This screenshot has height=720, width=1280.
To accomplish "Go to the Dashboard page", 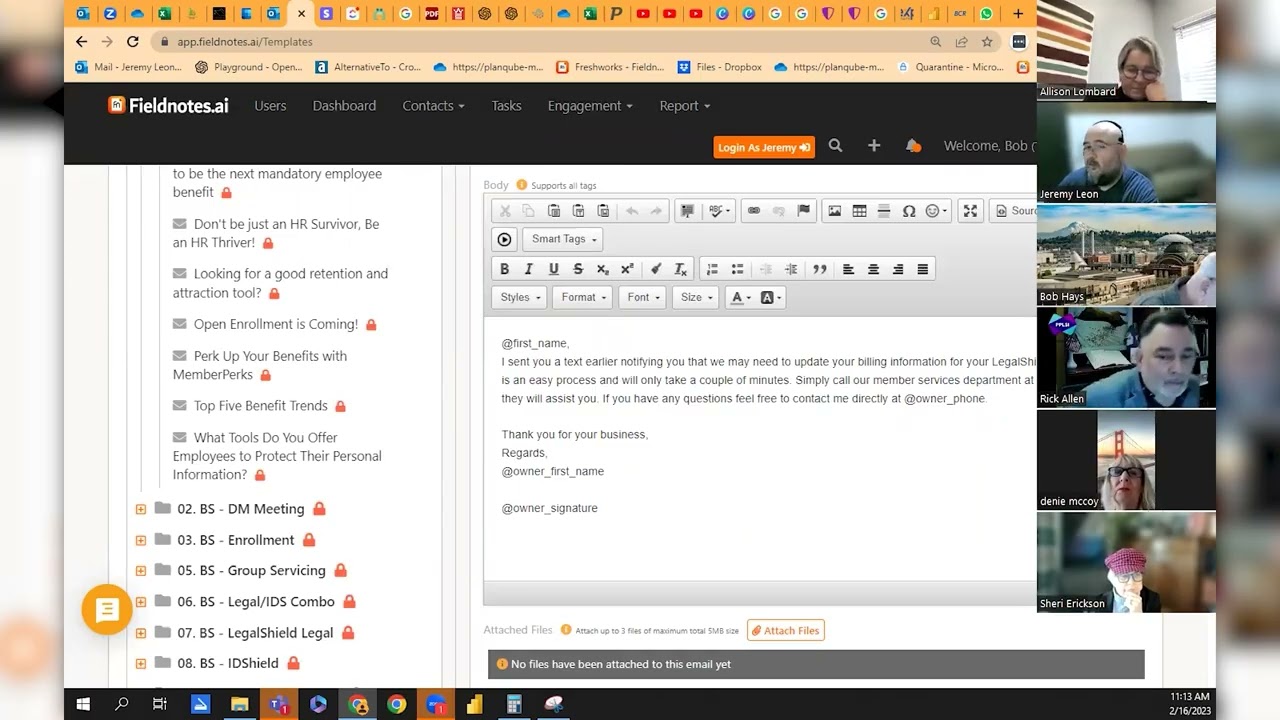I will (x=344, y=106).
